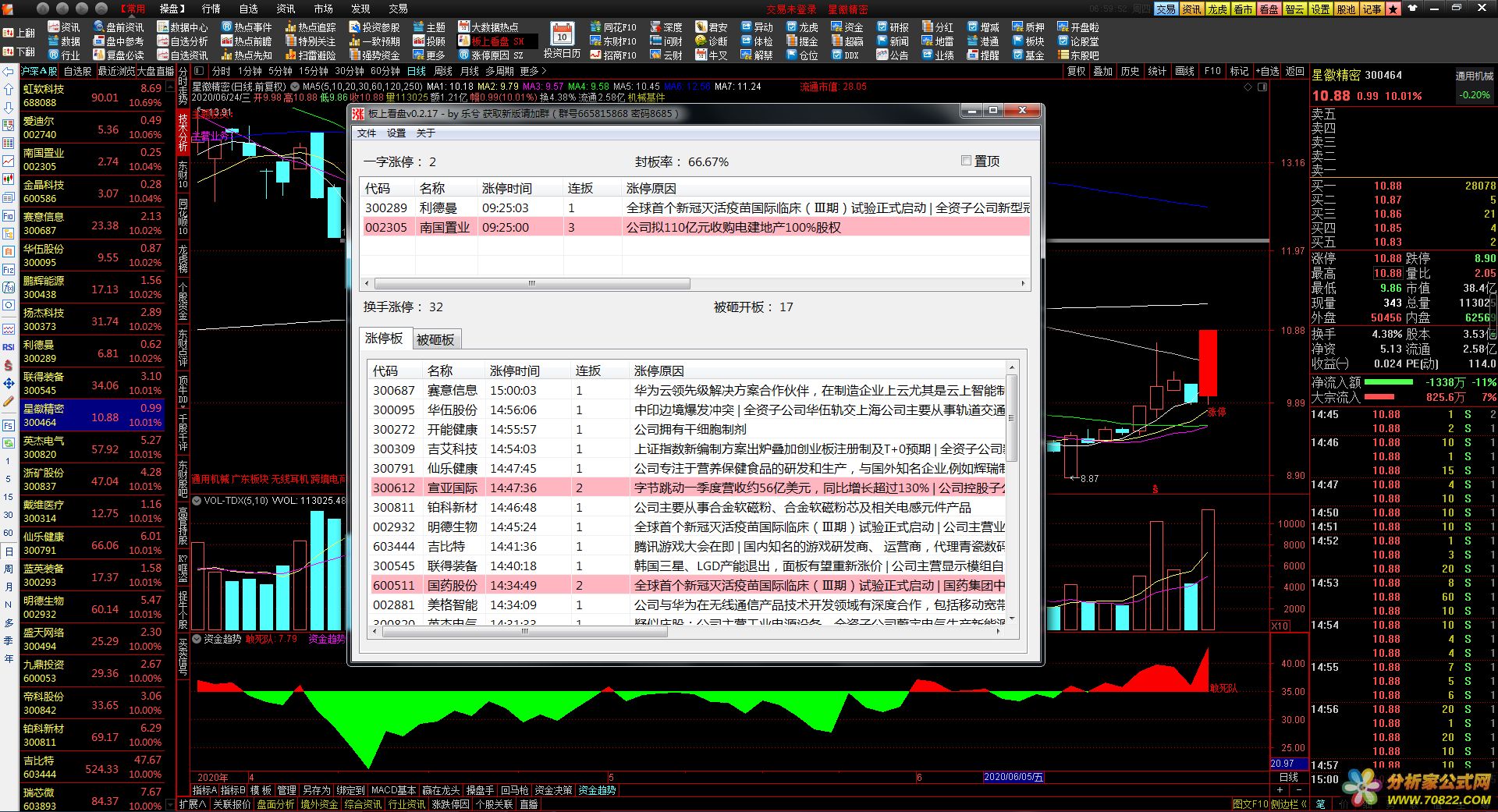Open 投资参股 toolbar item
The width and height of the screenshot is (1498, 812).
click(374, 27)
